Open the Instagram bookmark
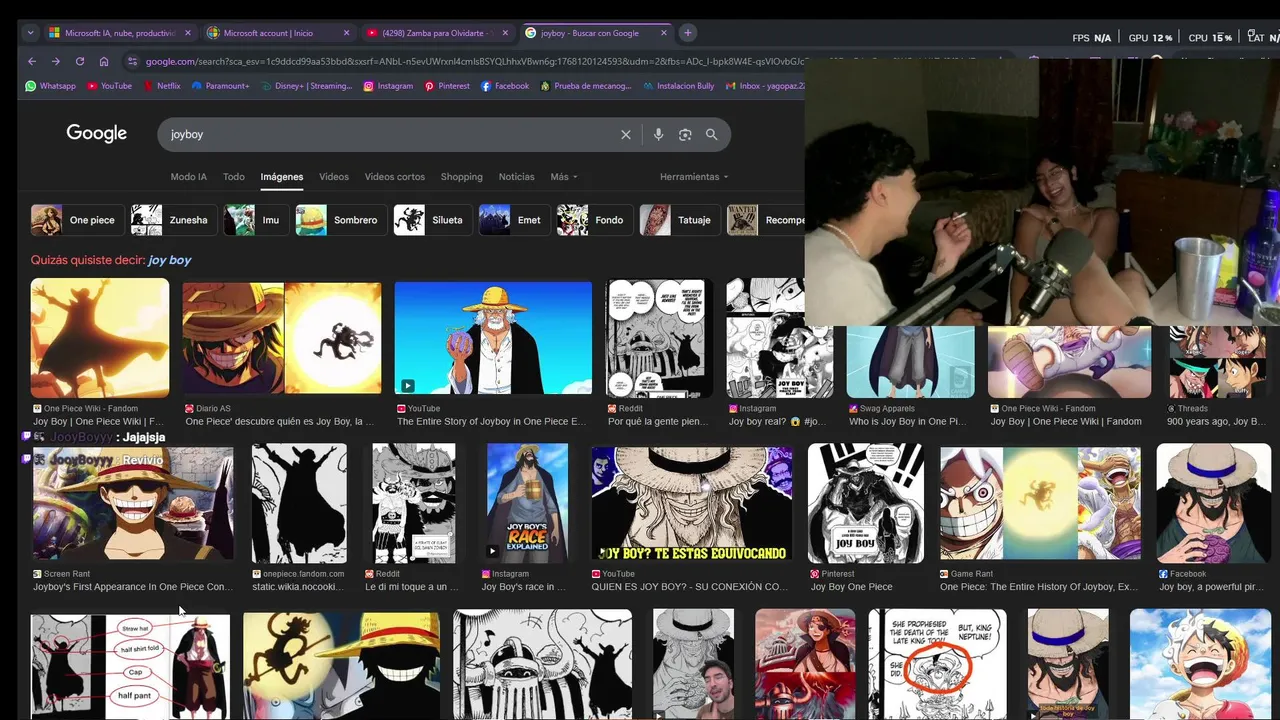Image resolution: width=1280 pixels, height=720 pixels. tap(388, 86)
